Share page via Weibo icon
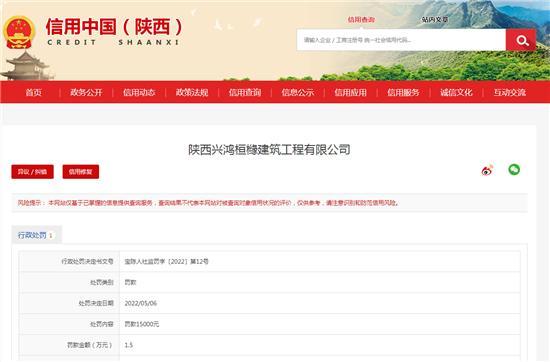Viewport: 550px width, 362px height. (487, 170)
